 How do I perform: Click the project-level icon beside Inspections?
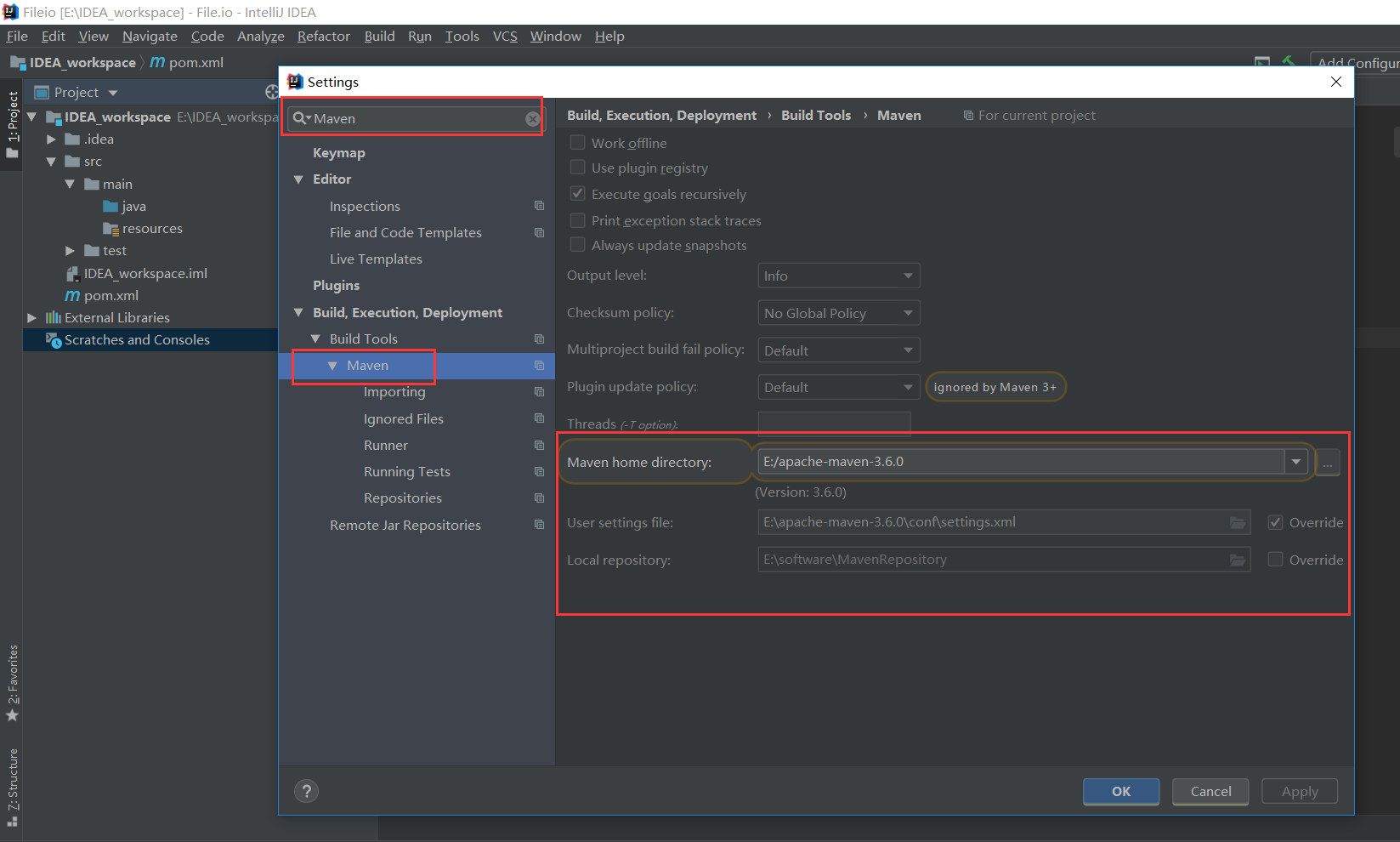(x=539, y=206)
